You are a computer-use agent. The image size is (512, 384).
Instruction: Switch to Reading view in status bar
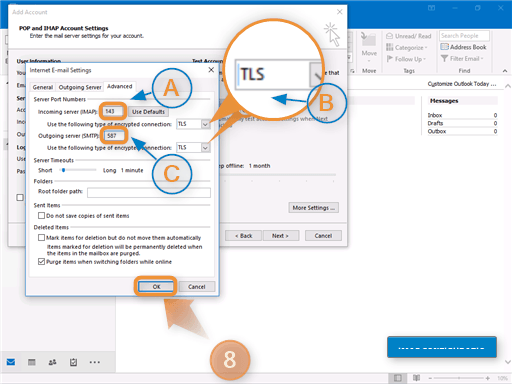point(416,378)
